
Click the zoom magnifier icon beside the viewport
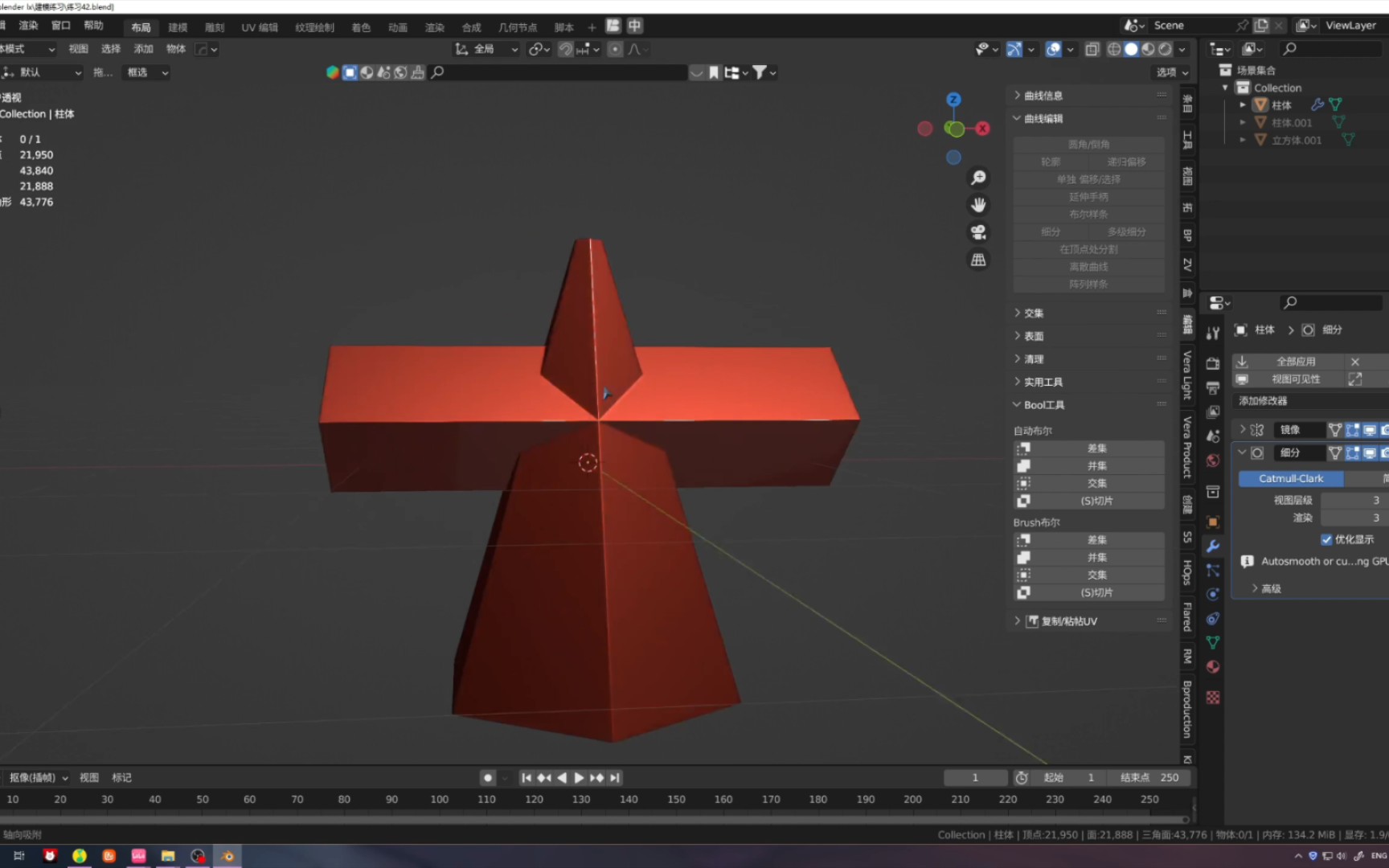977,177
